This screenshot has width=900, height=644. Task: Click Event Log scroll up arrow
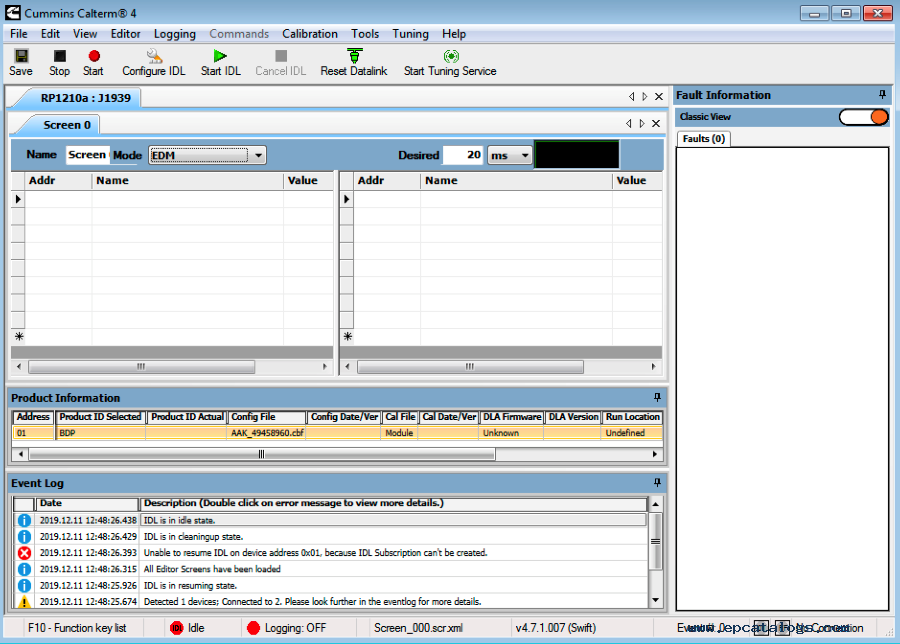pyautogui.click(x=655, y=504)
